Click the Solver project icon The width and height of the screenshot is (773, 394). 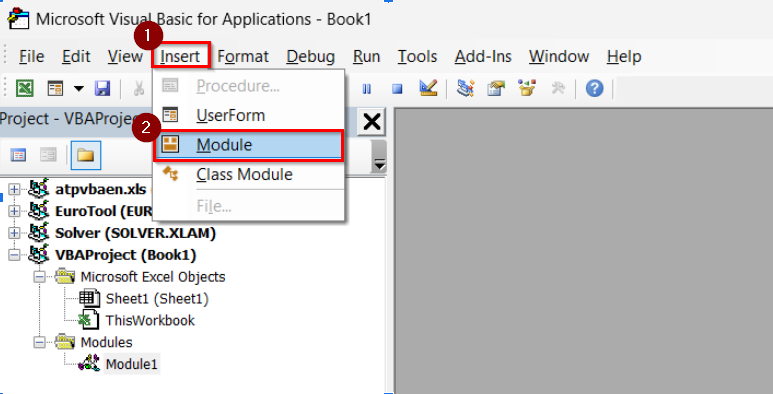point(39,232)
